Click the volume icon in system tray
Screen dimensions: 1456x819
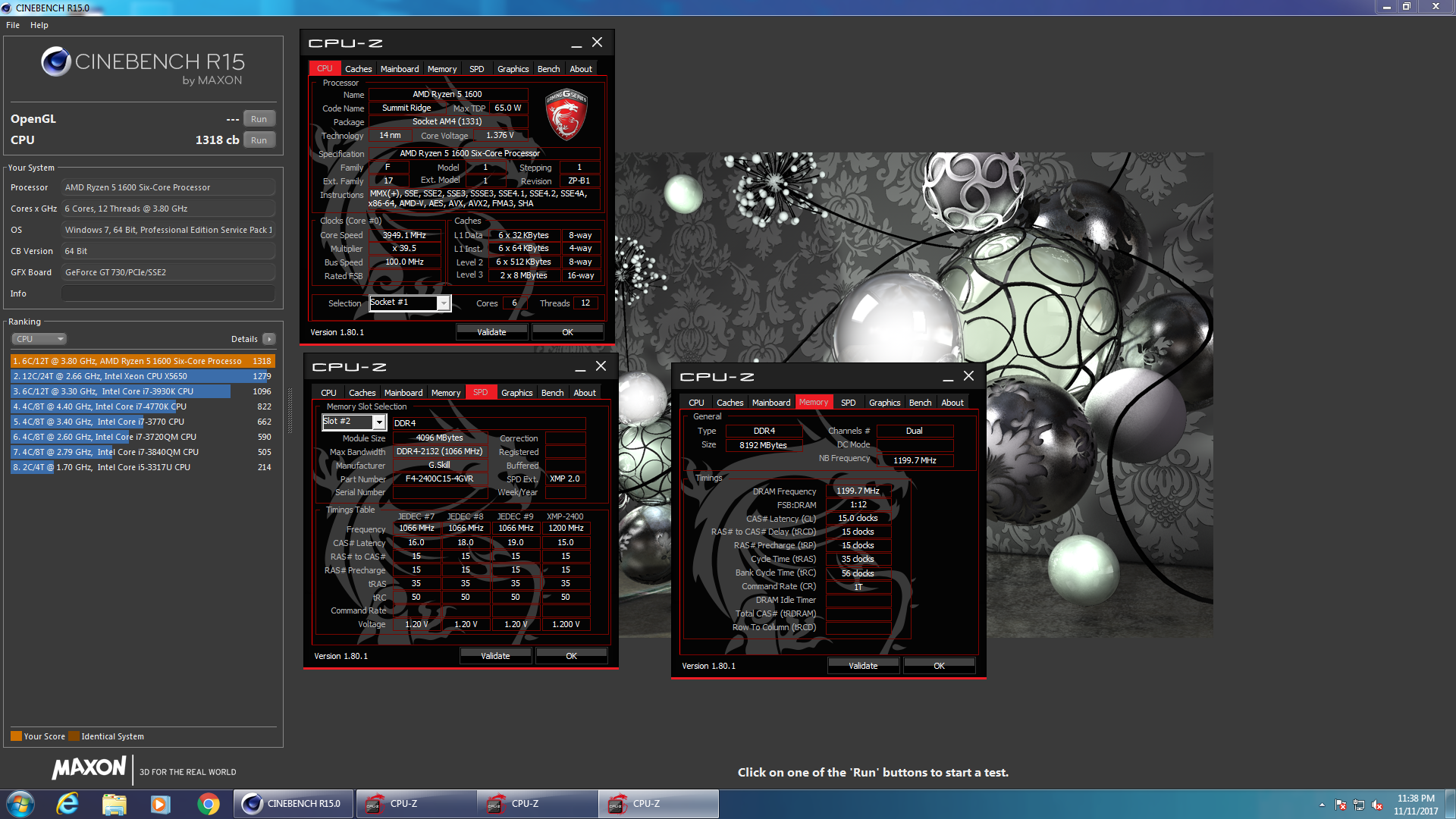1377,805
